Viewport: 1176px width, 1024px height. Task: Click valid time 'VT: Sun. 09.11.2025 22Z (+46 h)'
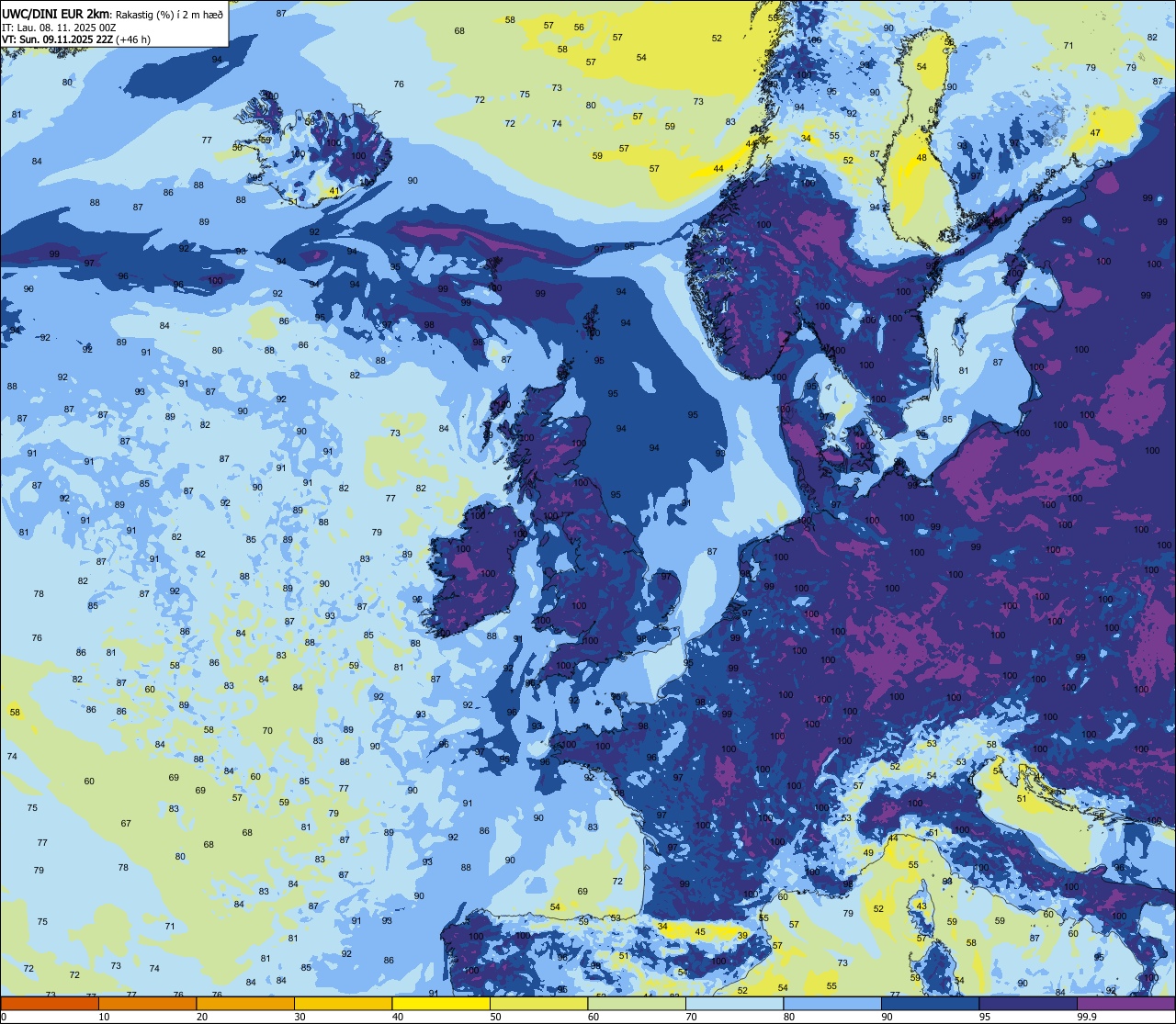(x=76, y=39)
